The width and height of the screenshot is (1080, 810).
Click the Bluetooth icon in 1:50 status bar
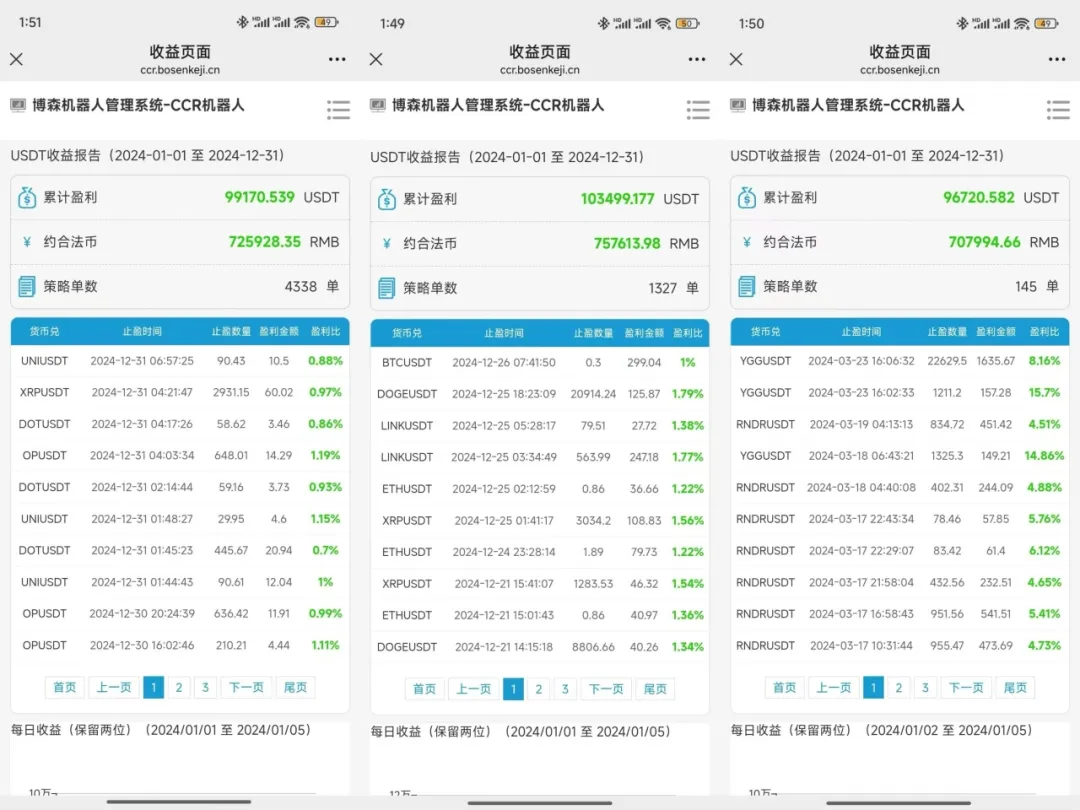click(x=962, y=23)
